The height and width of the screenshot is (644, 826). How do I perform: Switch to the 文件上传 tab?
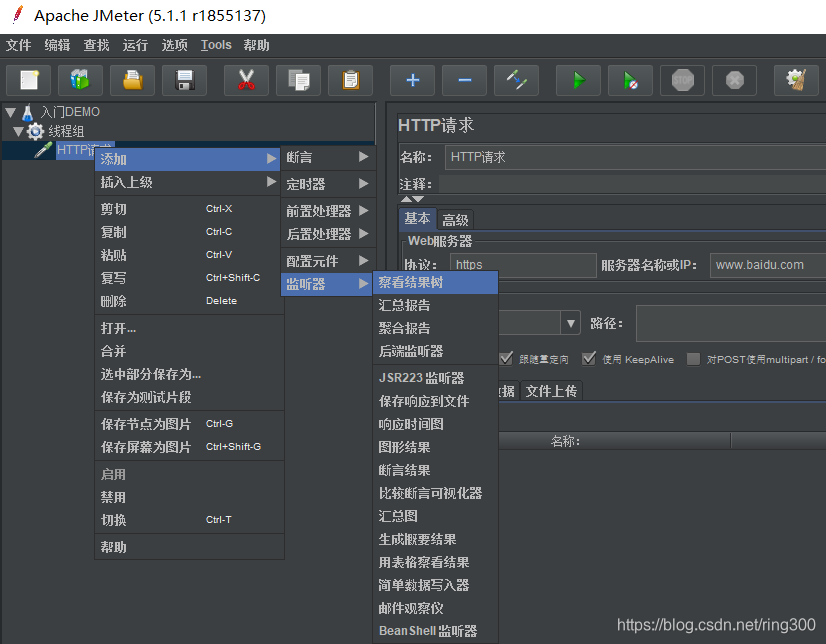pos(551,391)
